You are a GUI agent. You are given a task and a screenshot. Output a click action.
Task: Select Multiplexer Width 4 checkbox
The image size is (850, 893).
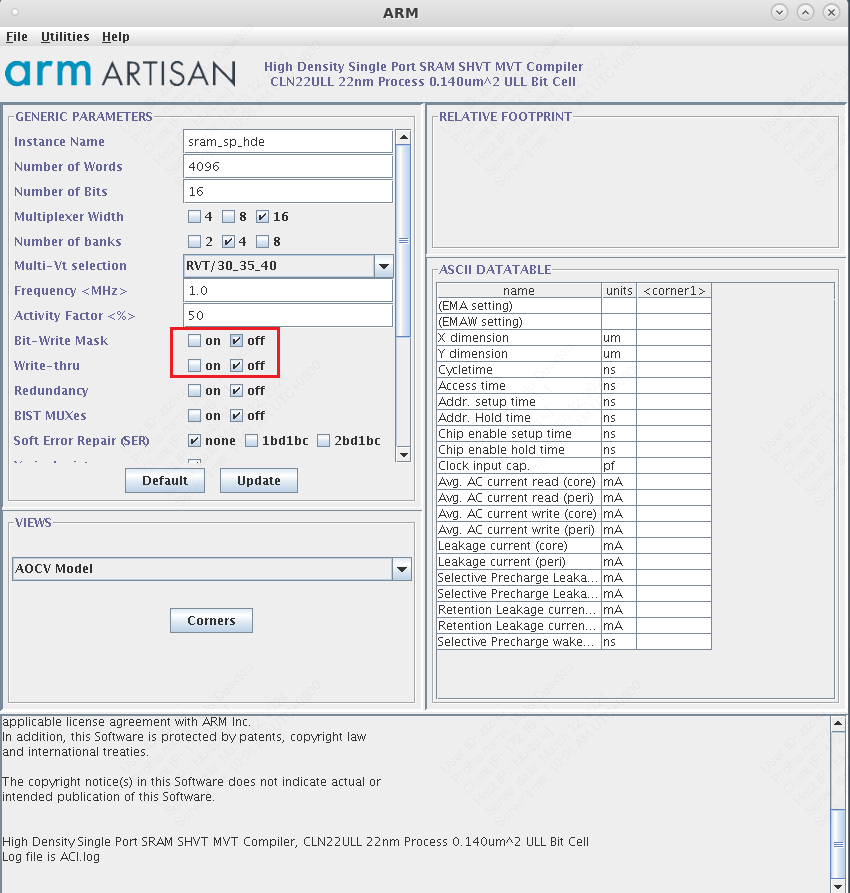coord(194,217)
